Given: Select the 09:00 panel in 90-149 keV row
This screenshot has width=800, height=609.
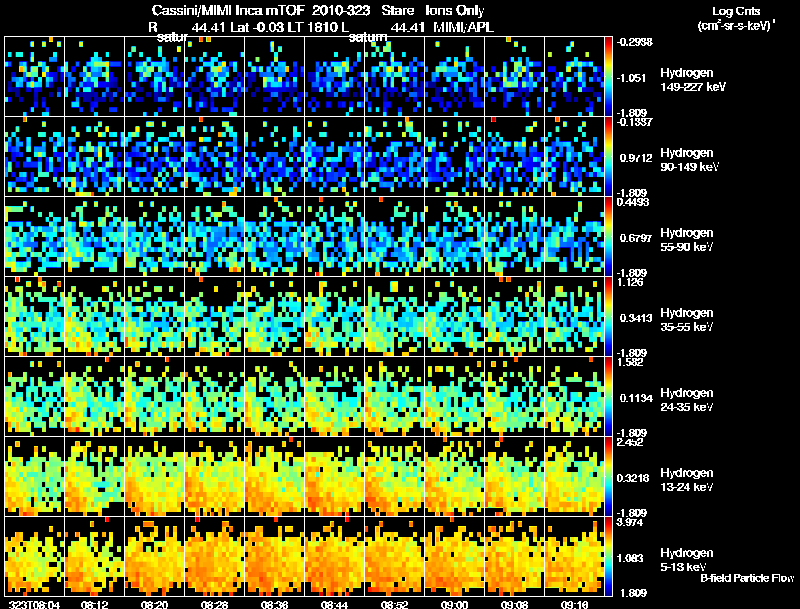Looking at the screenshot, I should pyautogui.click(x=455, y=157).
